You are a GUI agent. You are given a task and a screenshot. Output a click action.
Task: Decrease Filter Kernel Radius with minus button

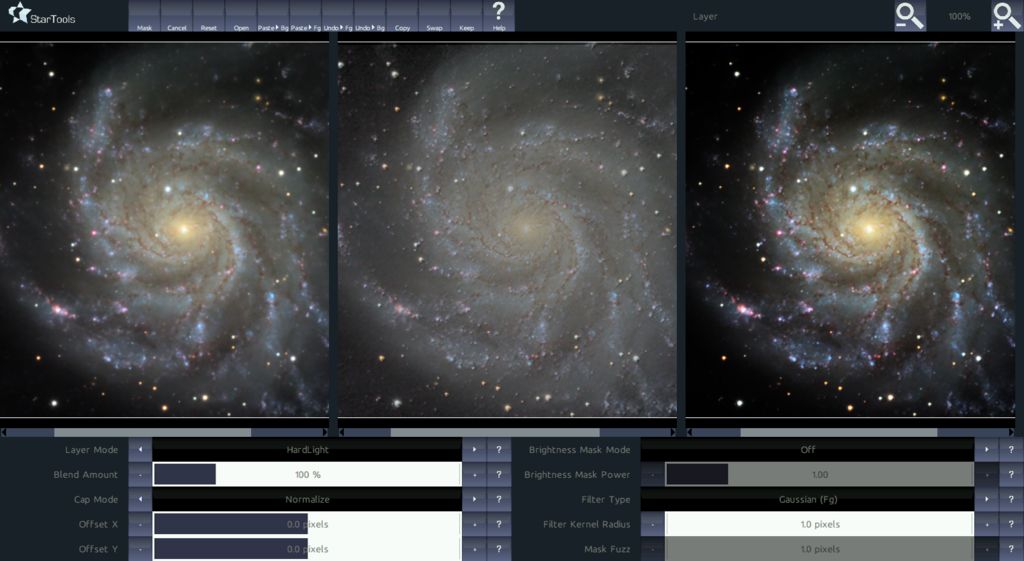click(x=653, y=524)
